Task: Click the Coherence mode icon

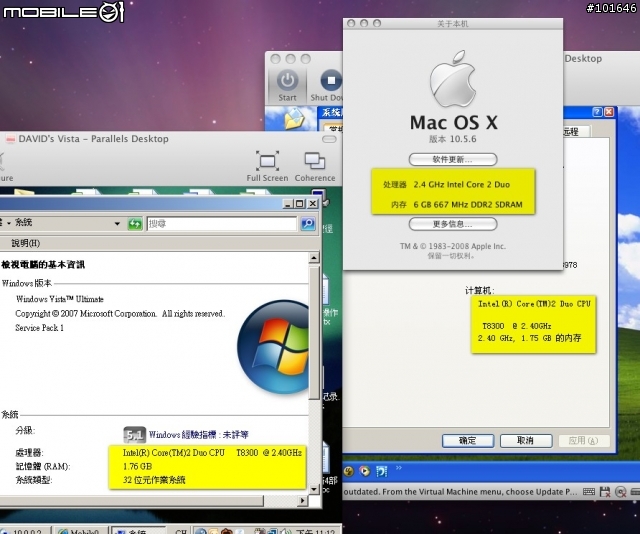Action: coord(315,161)
